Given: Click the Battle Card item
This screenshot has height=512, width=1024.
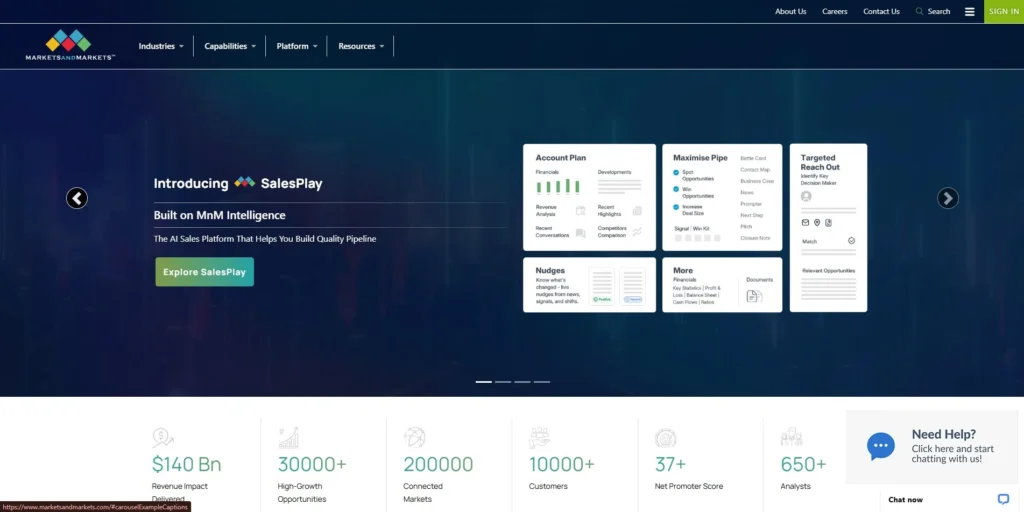Looking at the screenshot, I should click(x=753, y=158).
